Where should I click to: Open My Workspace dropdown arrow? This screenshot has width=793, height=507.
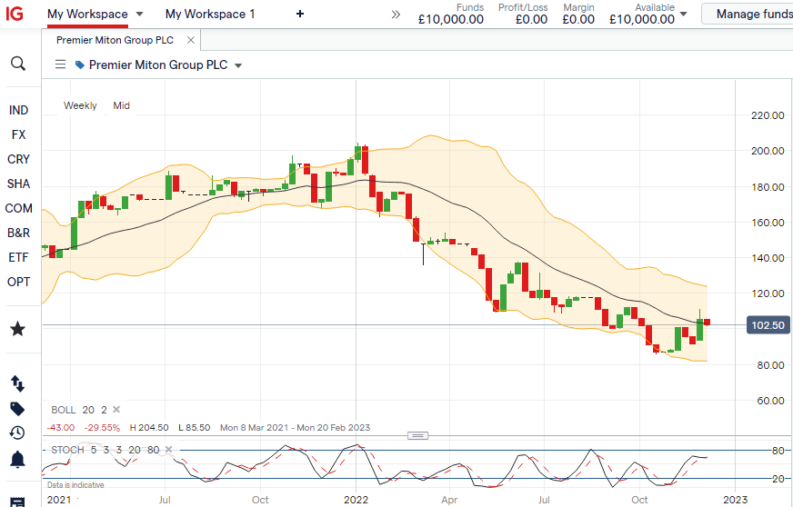140,14
